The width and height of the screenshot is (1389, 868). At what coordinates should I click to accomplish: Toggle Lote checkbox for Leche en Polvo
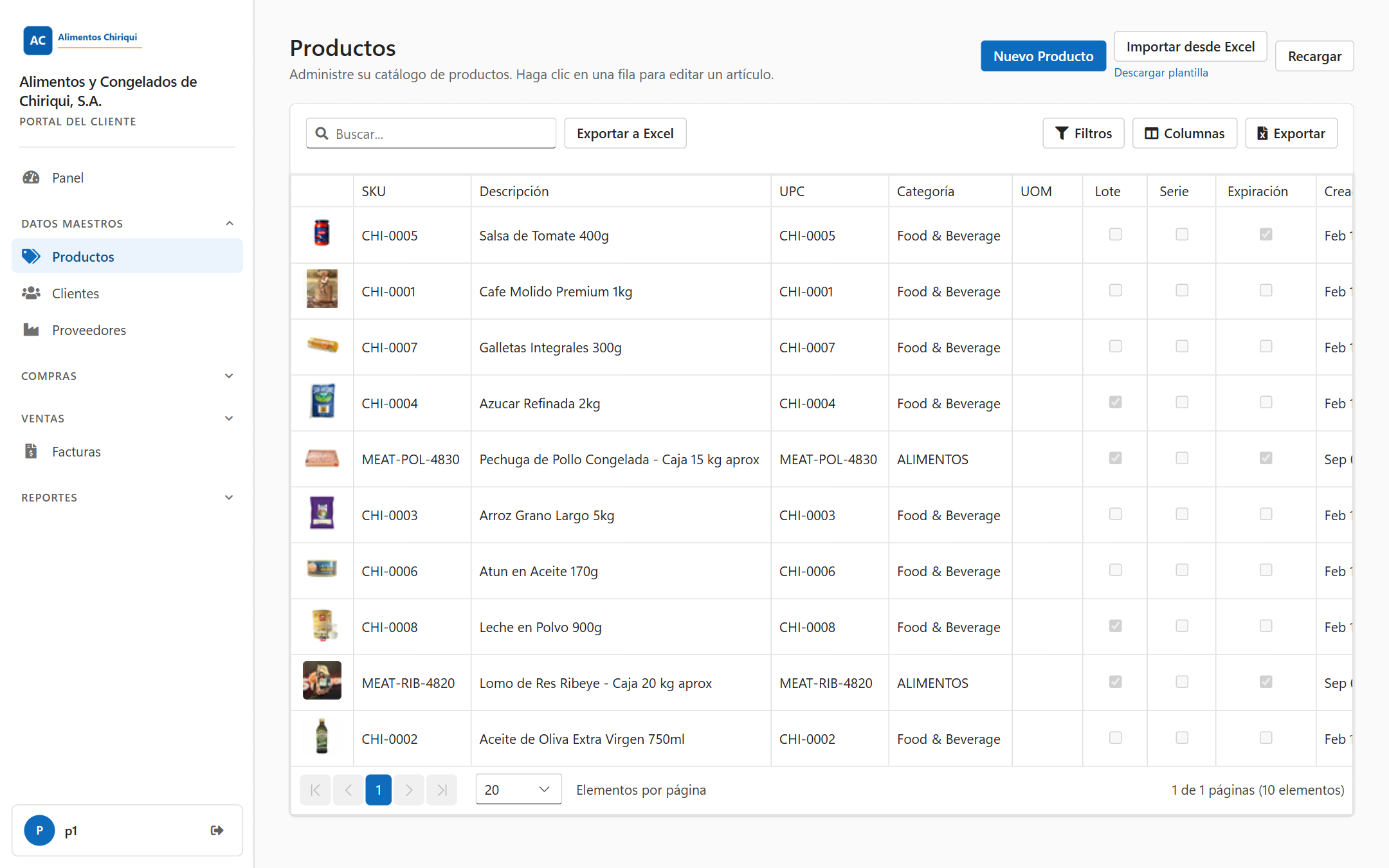tap(1115, 626)
